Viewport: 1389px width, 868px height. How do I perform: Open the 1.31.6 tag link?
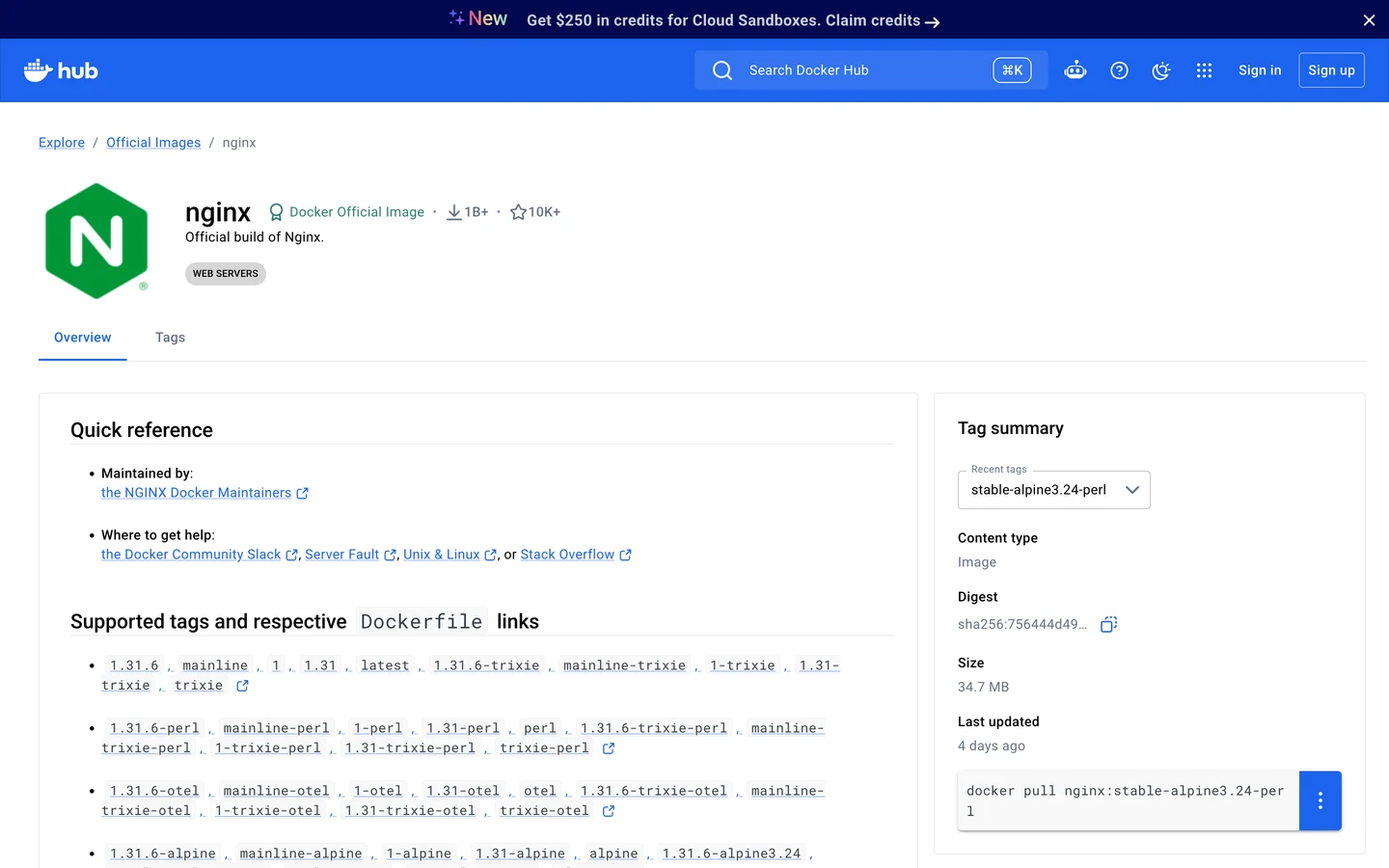coord(134,665)
